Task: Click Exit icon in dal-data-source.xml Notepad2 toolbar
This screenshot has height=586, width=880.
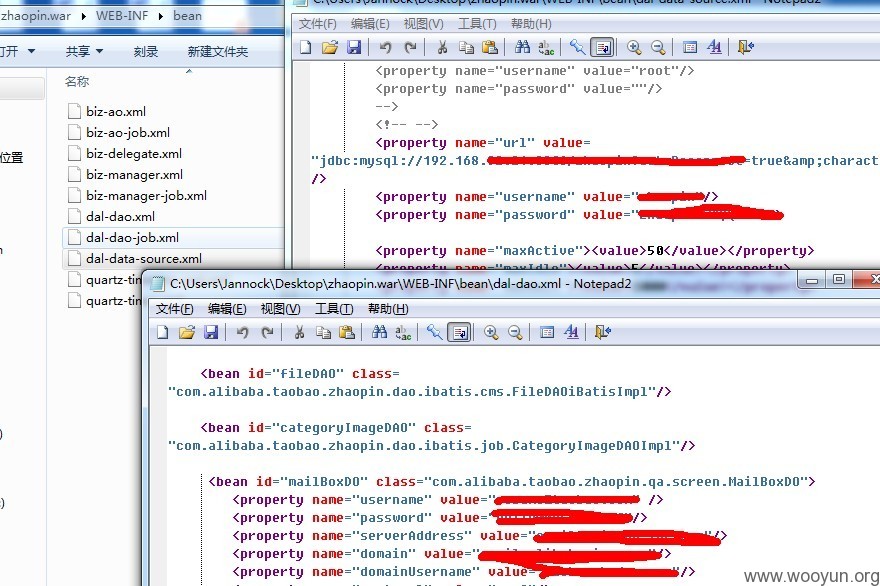Action: click(x=746, y=48)
